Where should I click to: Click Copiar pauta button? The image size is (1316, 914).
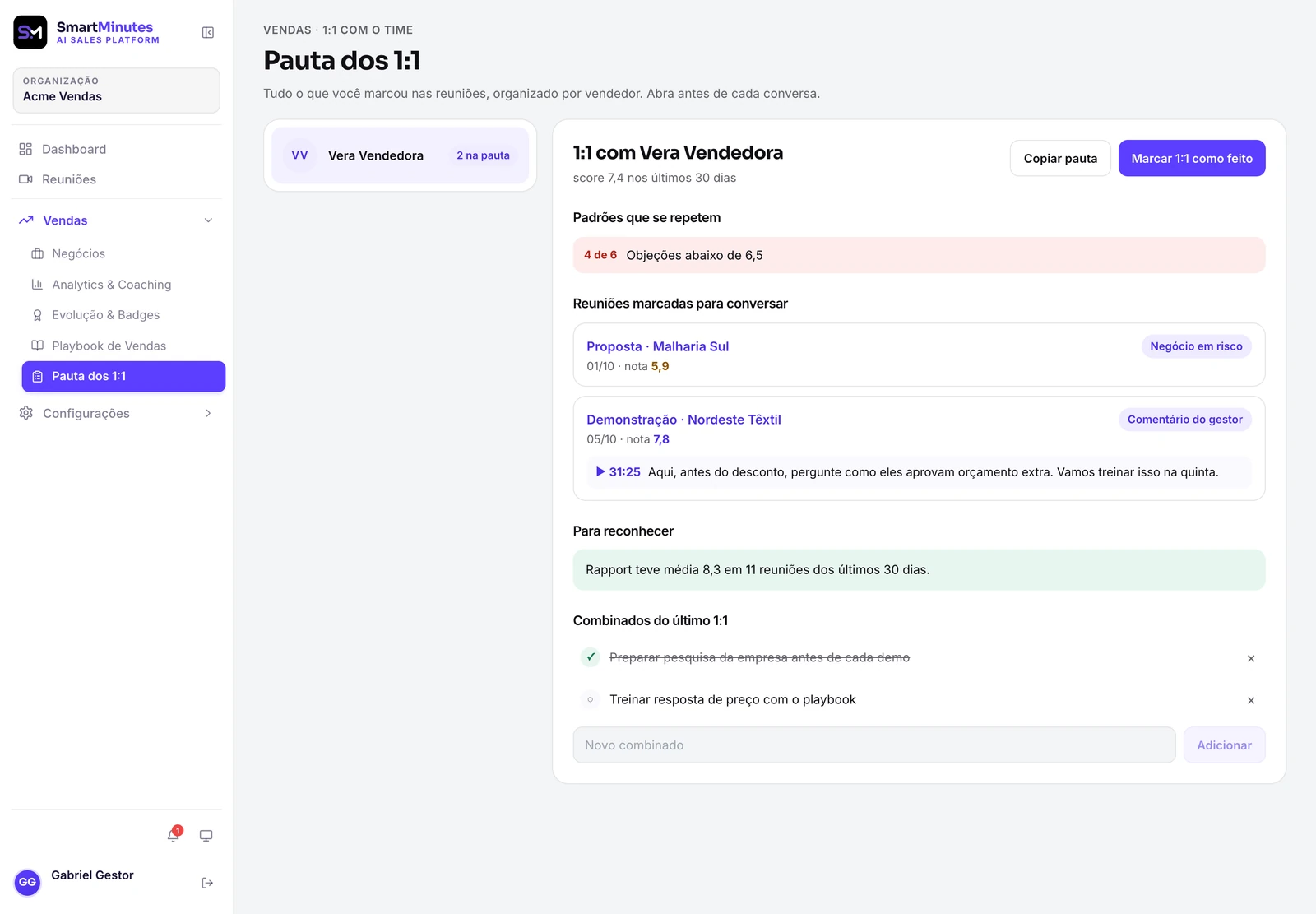pos(1060,158)
